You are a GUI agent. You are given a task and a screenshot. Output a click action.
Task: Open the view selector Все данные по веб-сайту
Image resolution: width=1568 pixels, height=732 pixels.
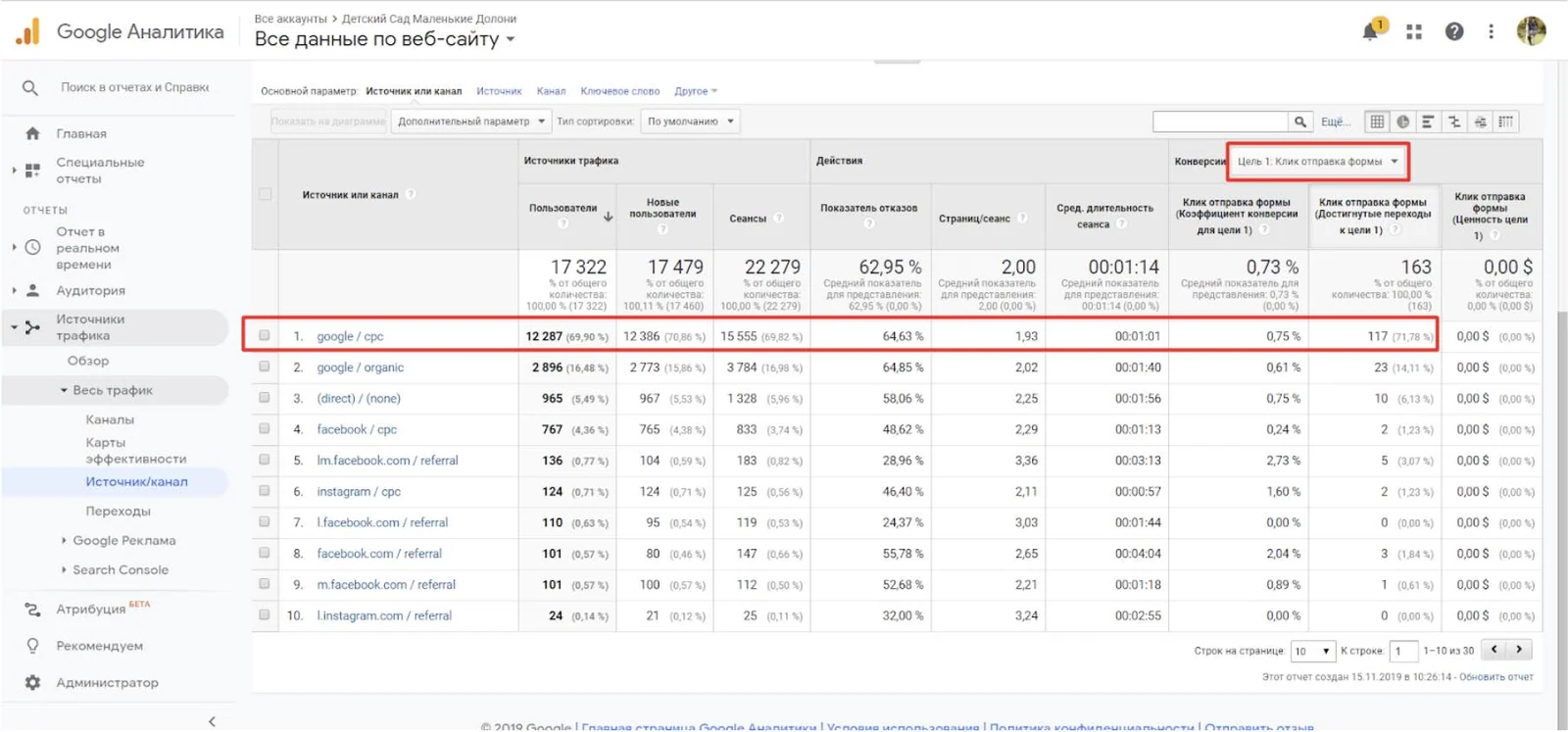[x=384, y=39]
